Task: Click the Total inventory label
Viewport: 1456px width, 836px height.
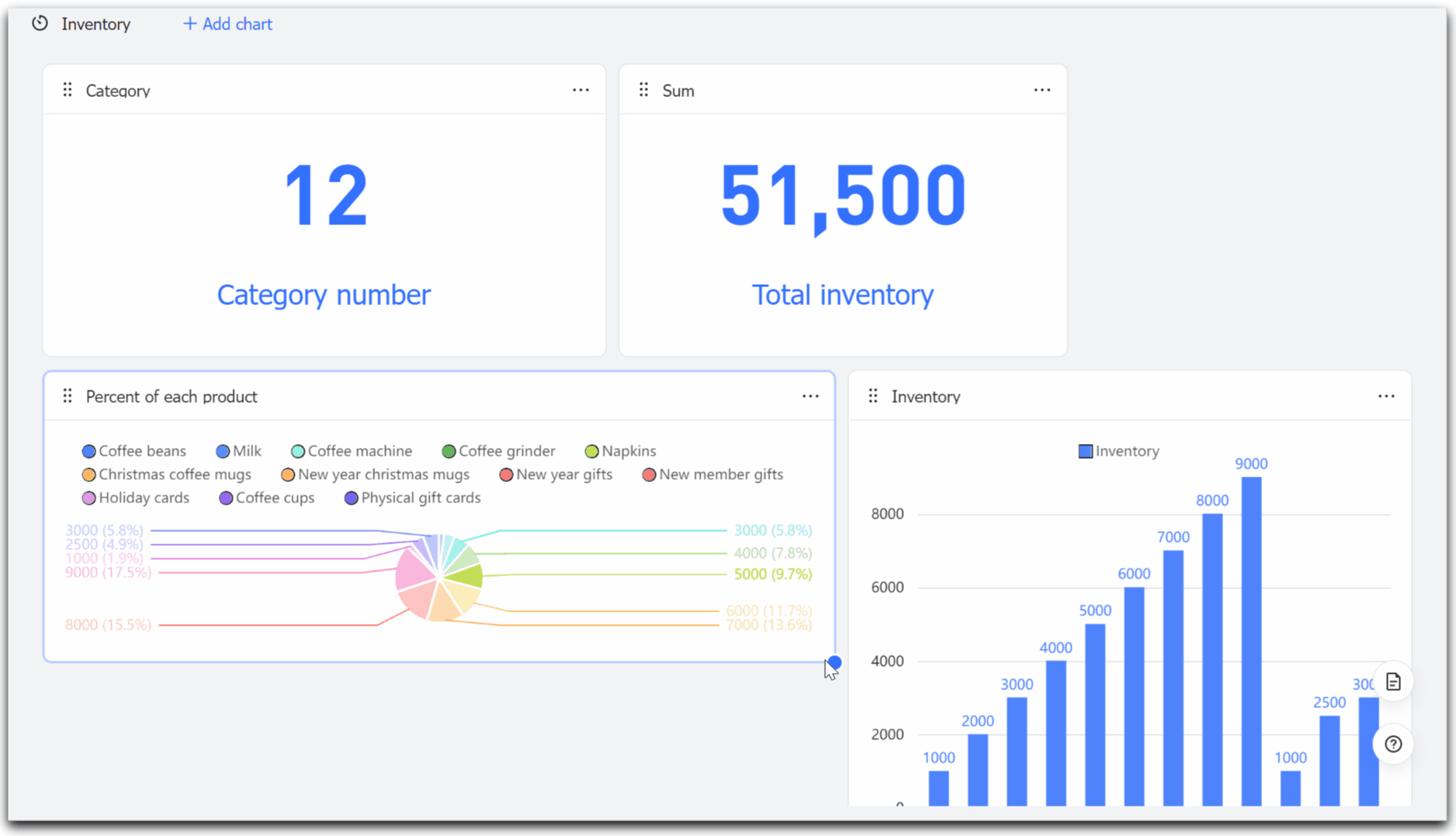Action: pos(842,295)
